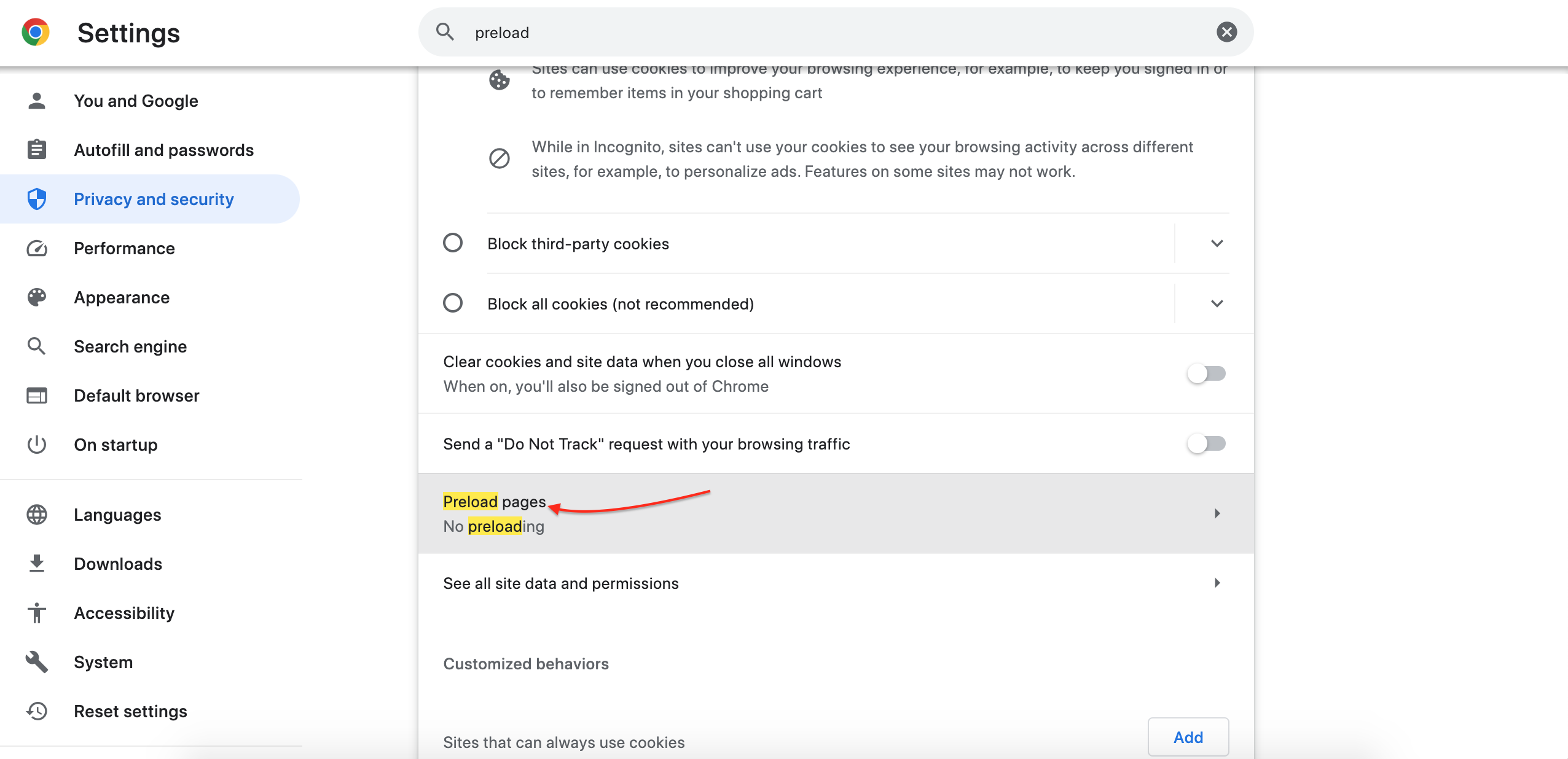1568x759 pixels.
Task: Open the Search engine settings section
Action: pyautogui.click(x=130, y=346)
